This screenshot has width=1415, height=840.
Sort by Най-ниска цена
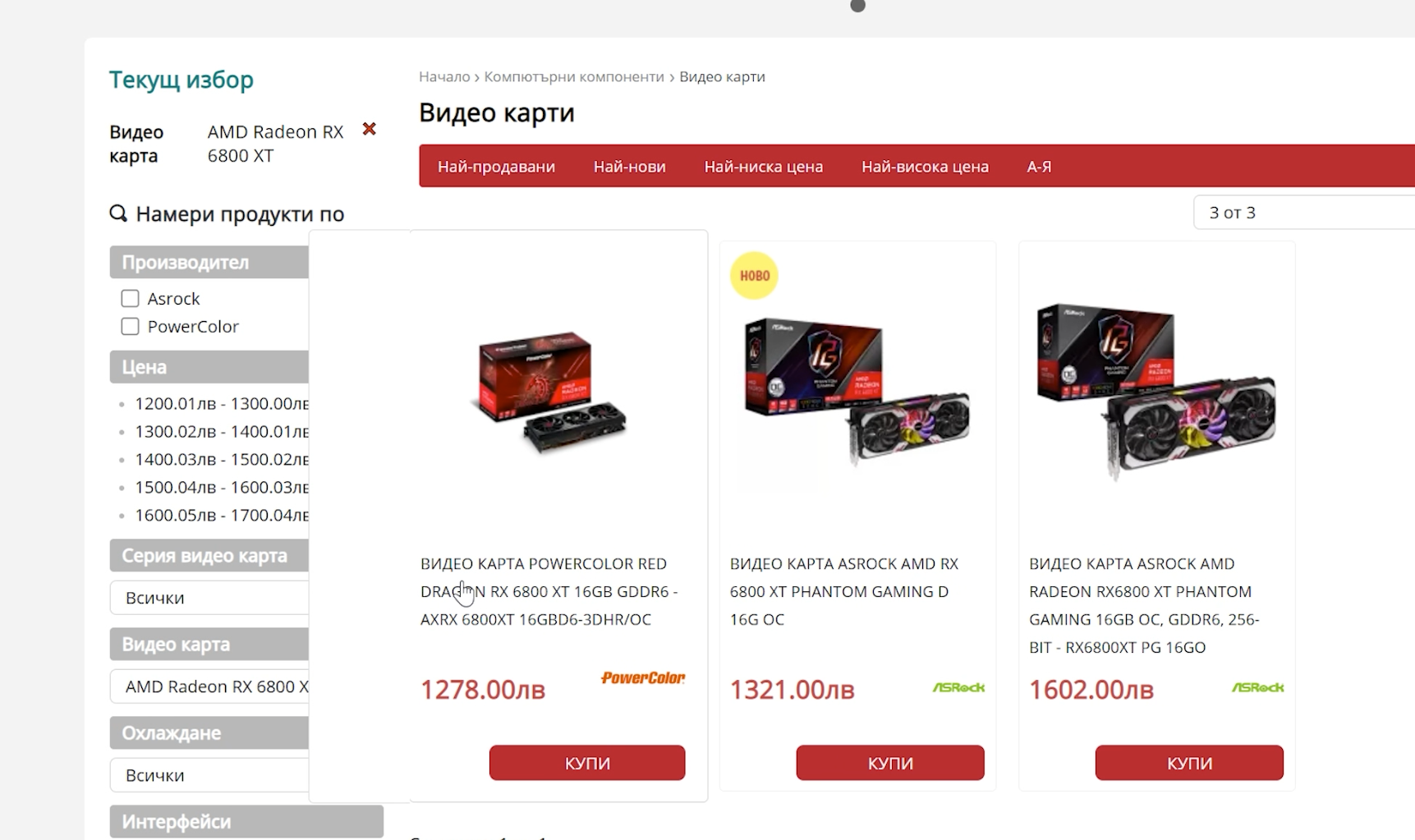(x=763, y=167)
